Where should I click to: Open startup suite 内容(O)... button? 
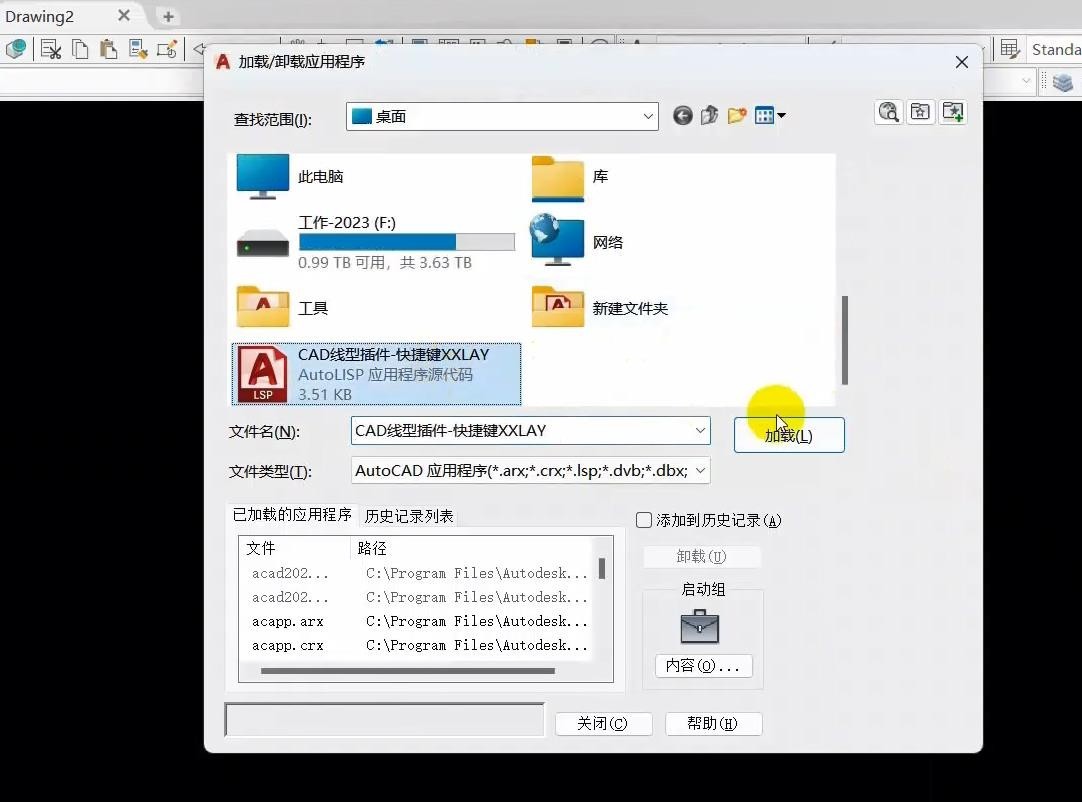[703, 666]
